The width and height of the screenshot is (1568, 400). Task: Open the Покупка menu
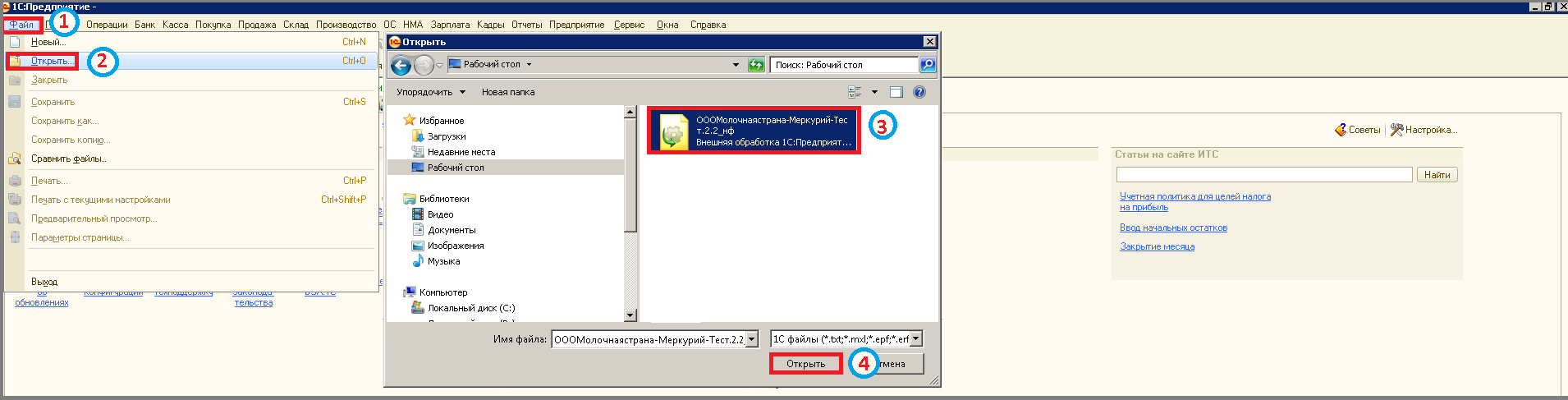coord(213,25)
